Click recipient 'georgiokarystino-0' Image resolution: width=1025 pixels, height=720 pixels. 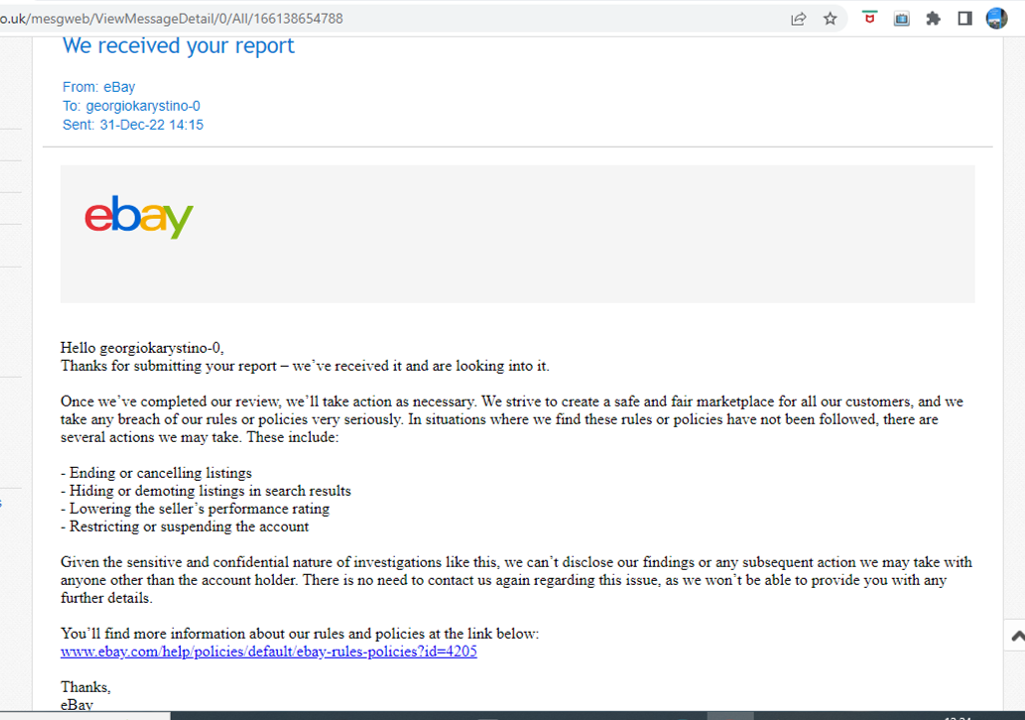point(142,105)
